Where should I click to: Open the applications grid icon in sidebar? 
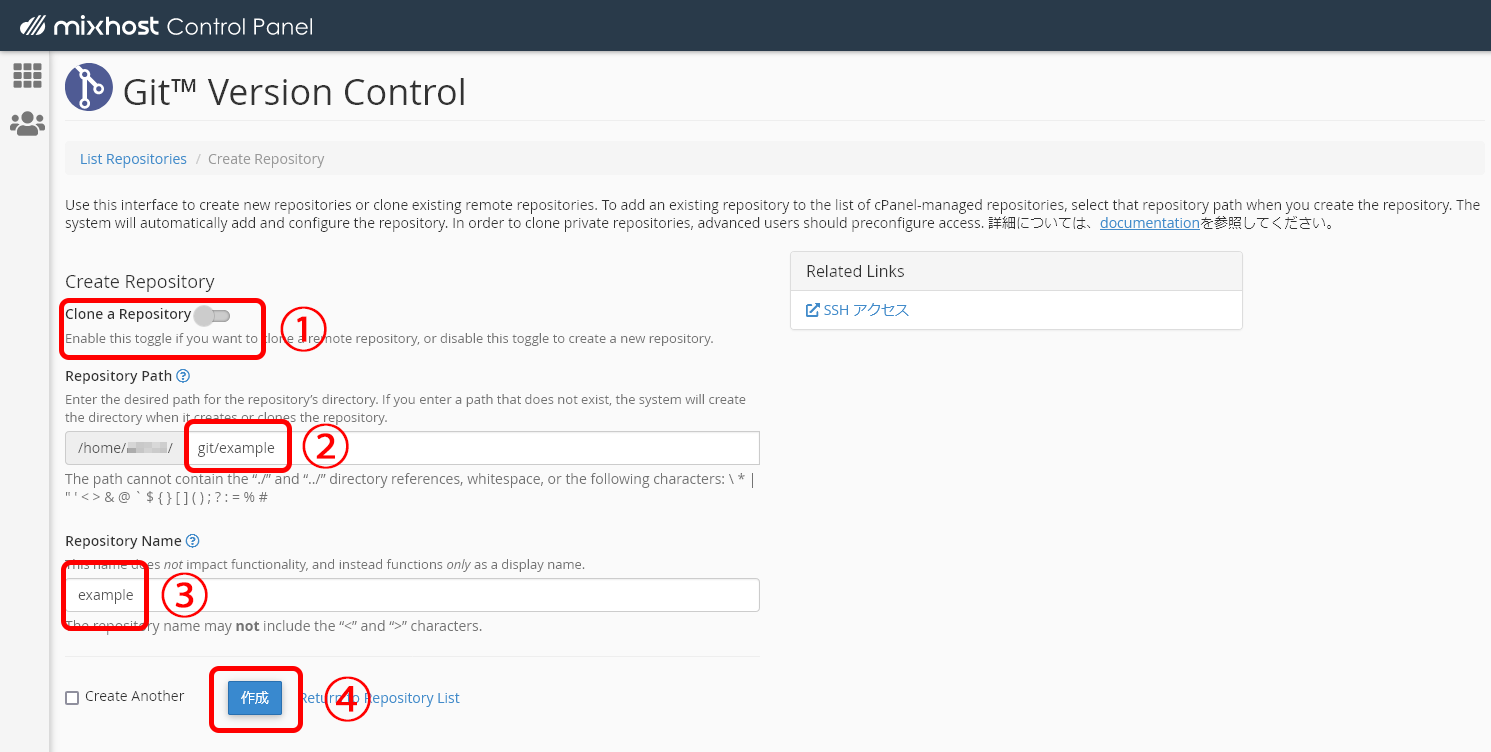[x=27, y=75]
